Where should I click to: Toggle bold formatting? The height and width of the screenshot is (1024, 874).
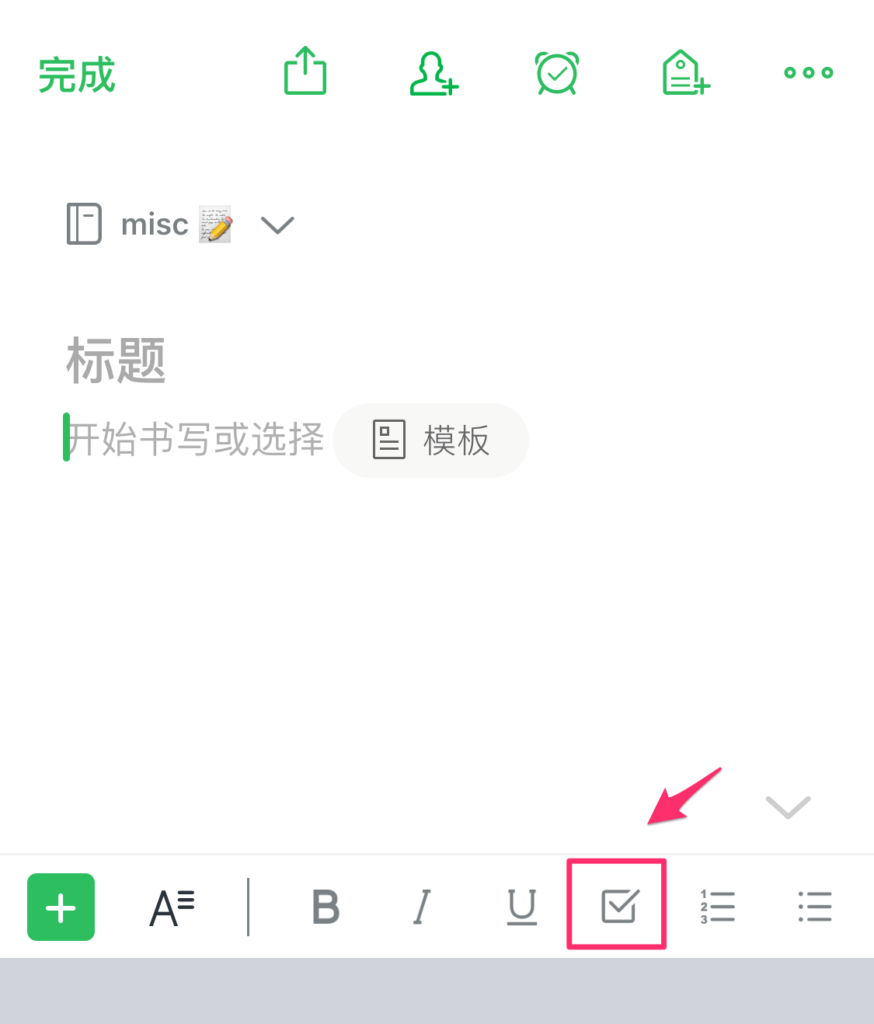pyautogui.click(x=326, y=907)
